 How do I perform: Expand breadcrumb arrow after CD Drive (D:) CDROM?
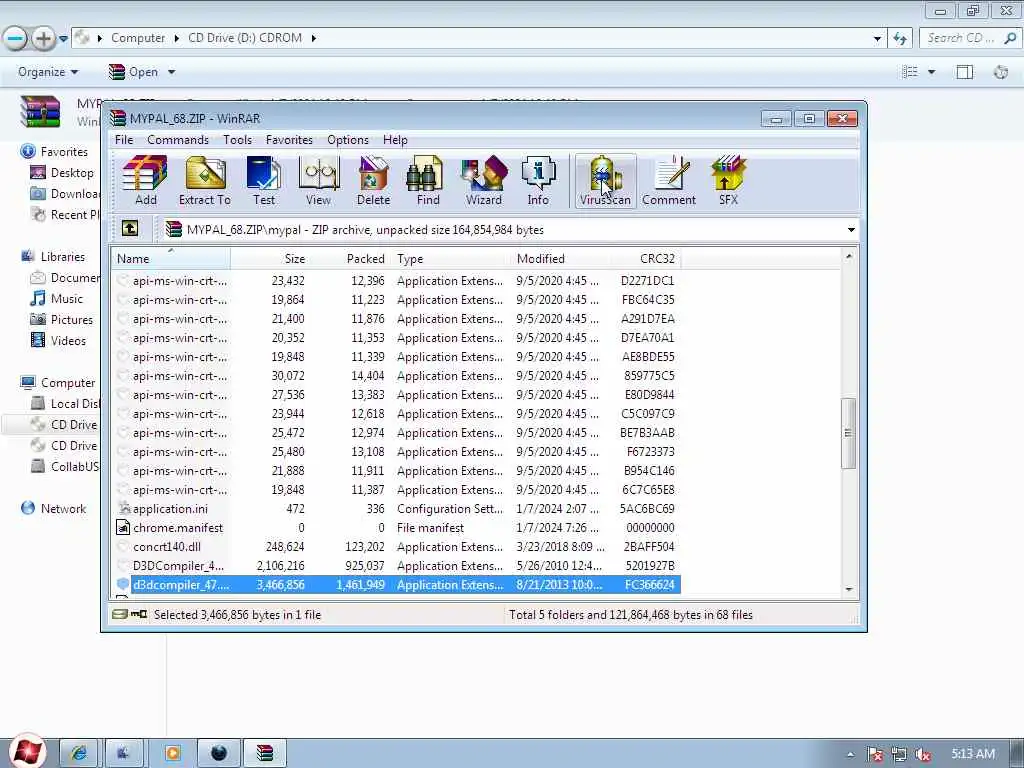click(313, 39)
